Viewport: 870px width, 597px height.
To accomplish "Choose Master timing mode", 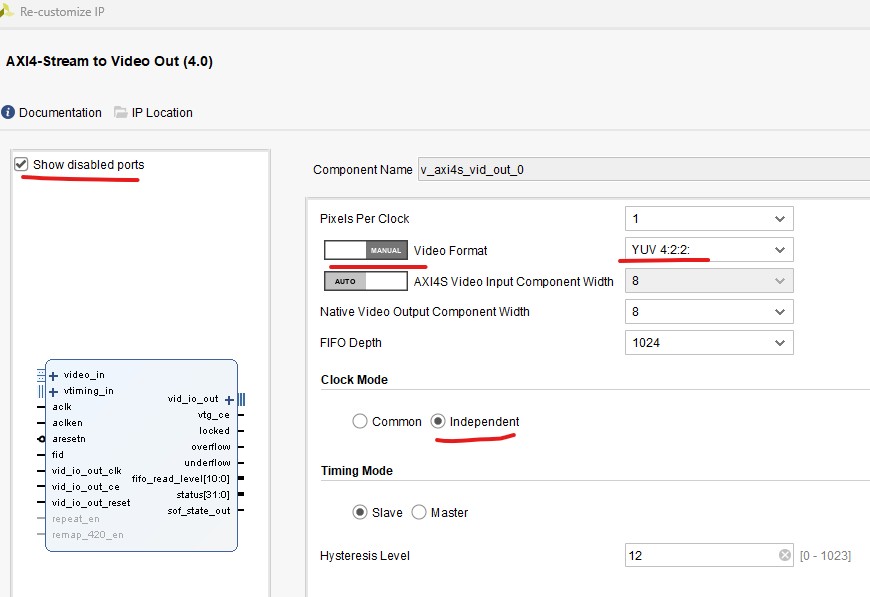I will (x=419, y=513).
